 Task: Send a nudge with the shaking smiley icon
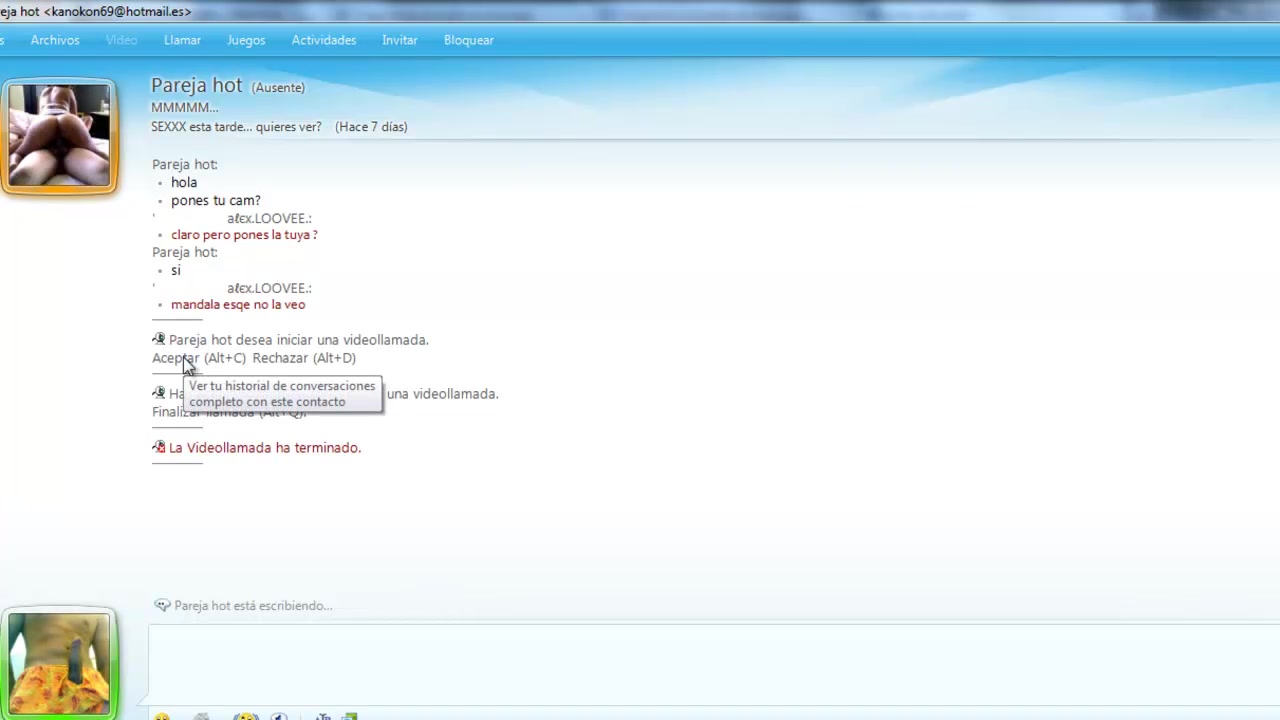coord(245,716)
